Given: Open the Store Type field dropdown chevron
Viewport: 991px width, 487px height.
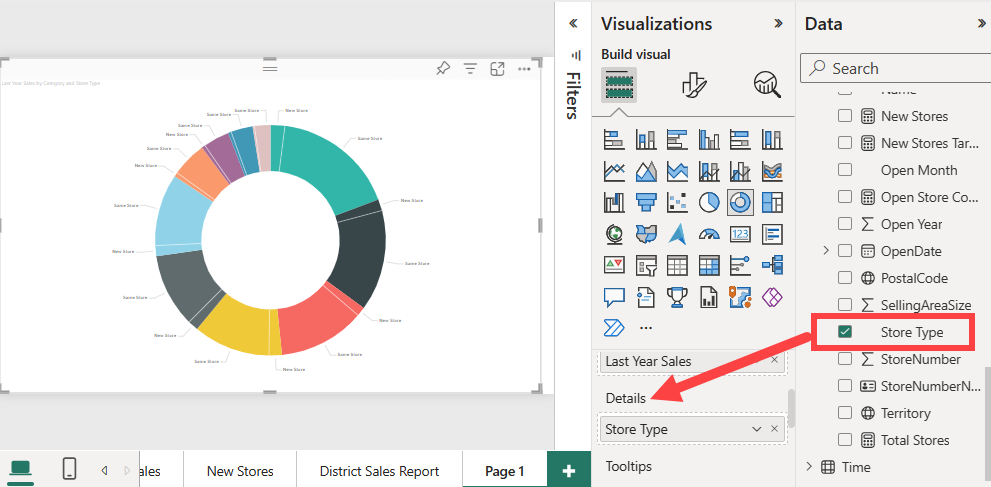Looking at the screenshot, I should pyautogui.click(x=757, y=430).
